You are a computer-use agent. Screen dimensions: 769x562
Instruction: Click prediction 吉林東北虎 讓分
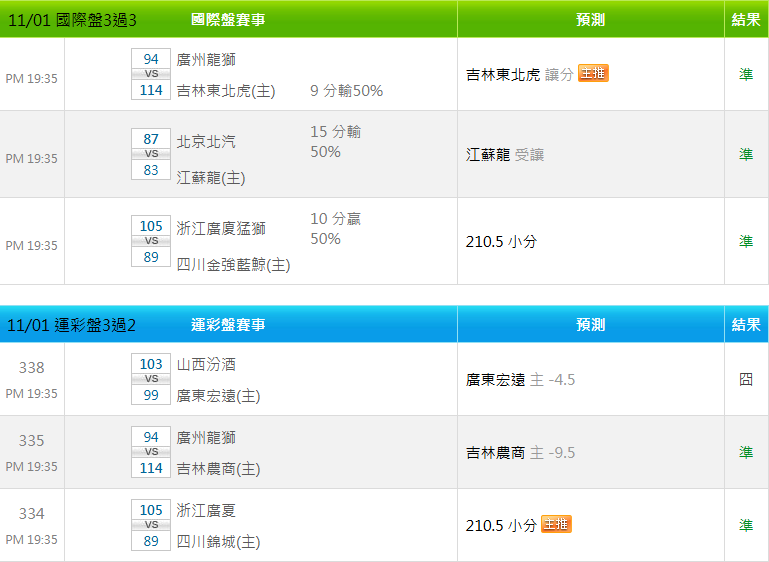coord(520,75)
